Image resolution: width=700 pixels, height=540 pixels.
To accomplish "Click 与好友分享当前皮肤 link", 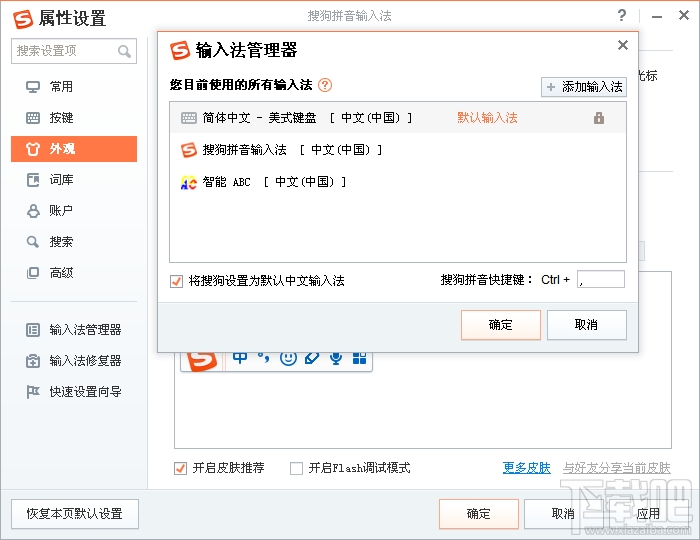I will pos(617,468).
